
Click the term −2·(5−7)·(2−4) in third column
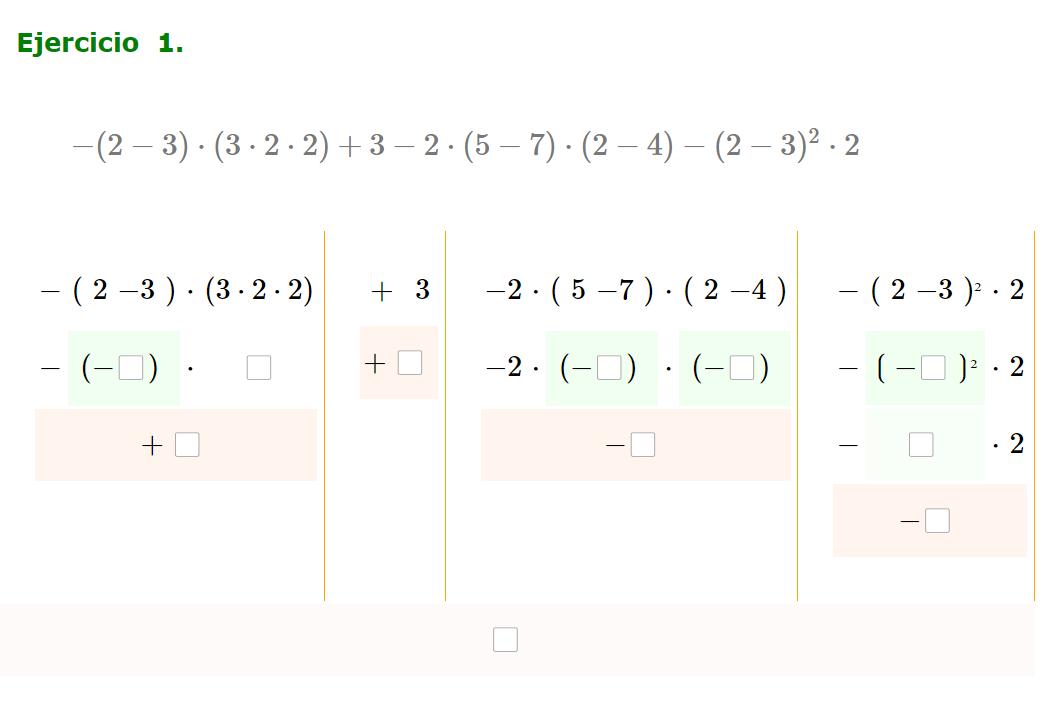tap(636, 291)
